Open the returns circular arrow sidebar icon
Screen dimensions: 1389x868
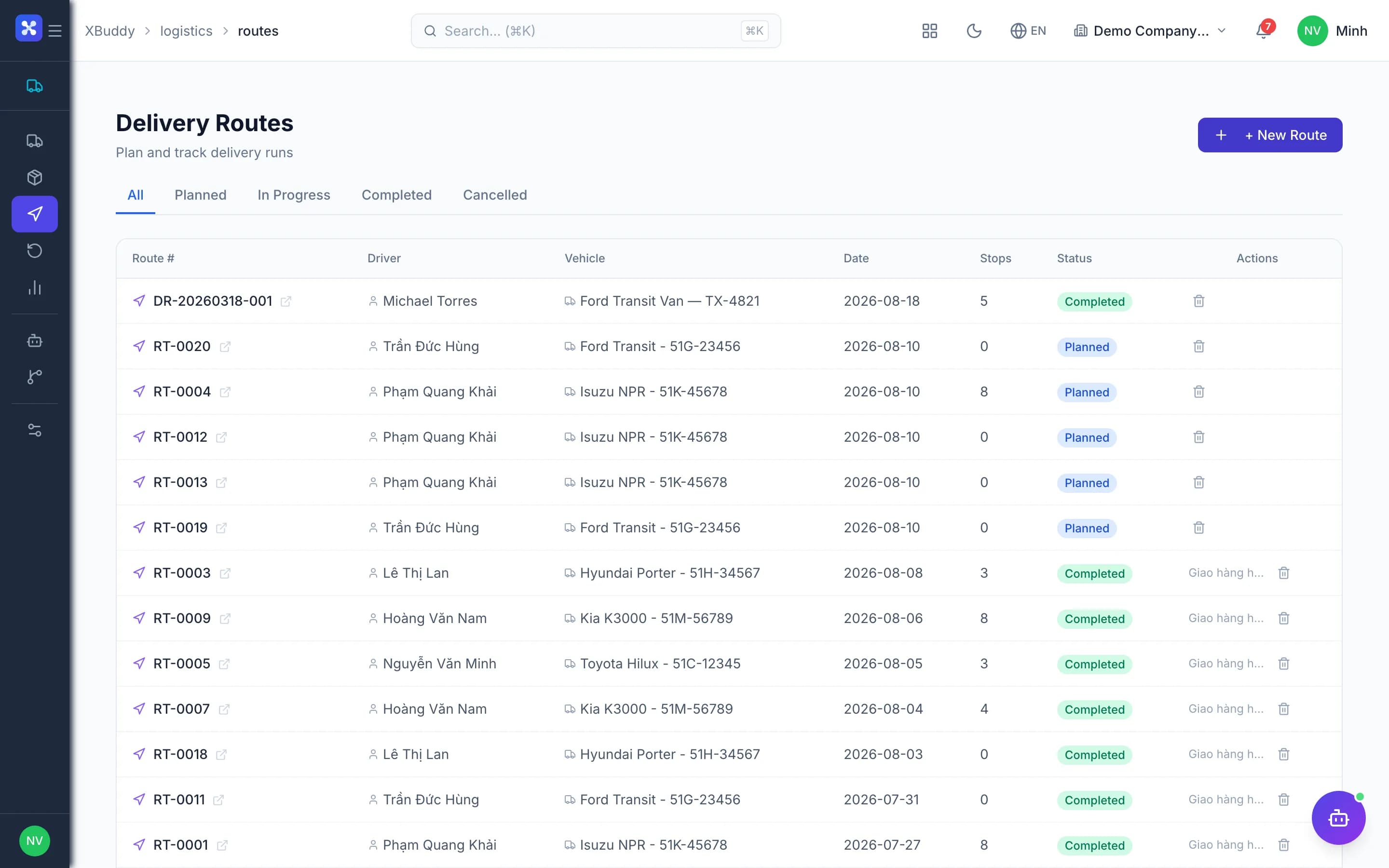[34, 251]
